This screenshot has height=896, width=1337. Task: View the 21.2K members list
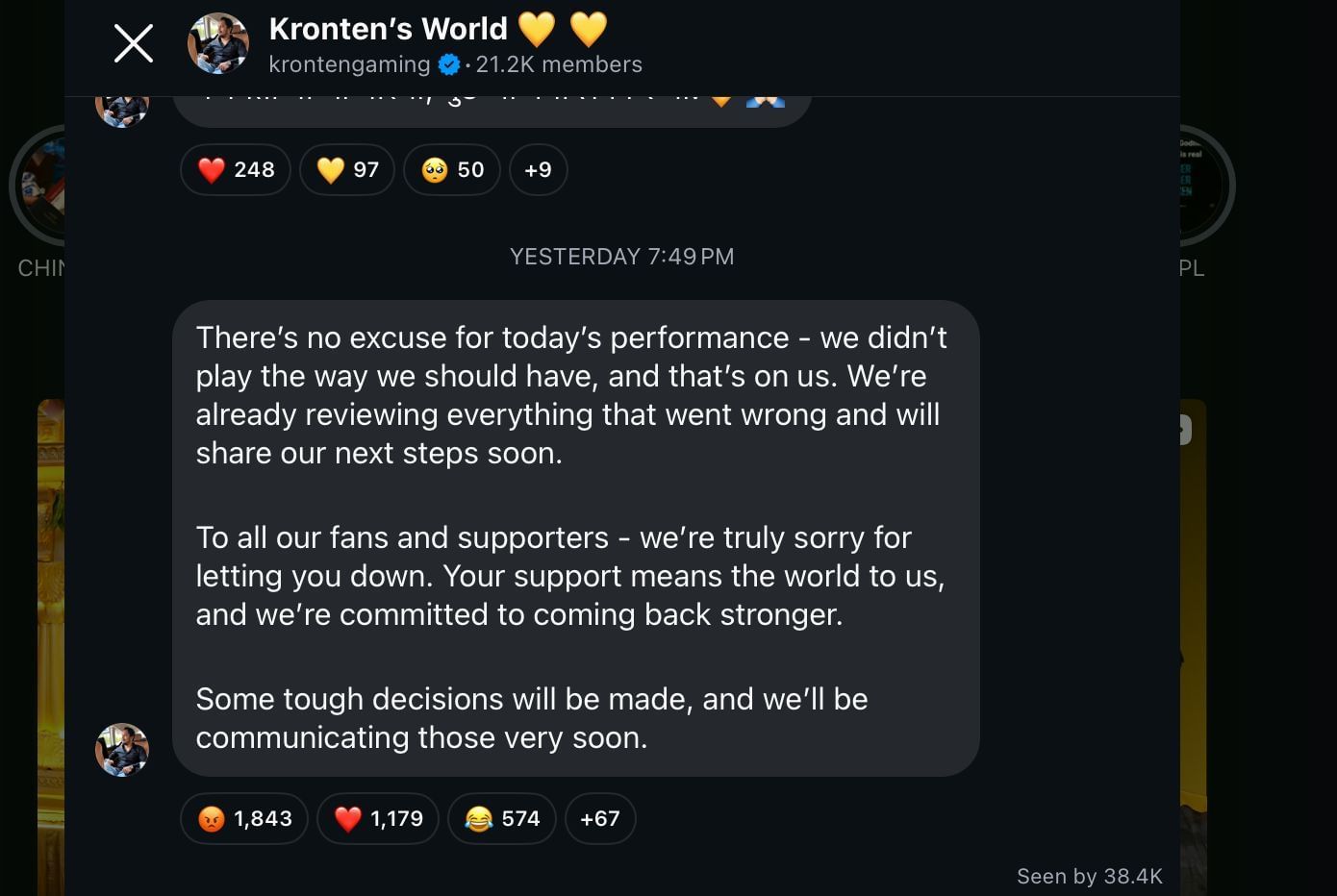(559, 65)
